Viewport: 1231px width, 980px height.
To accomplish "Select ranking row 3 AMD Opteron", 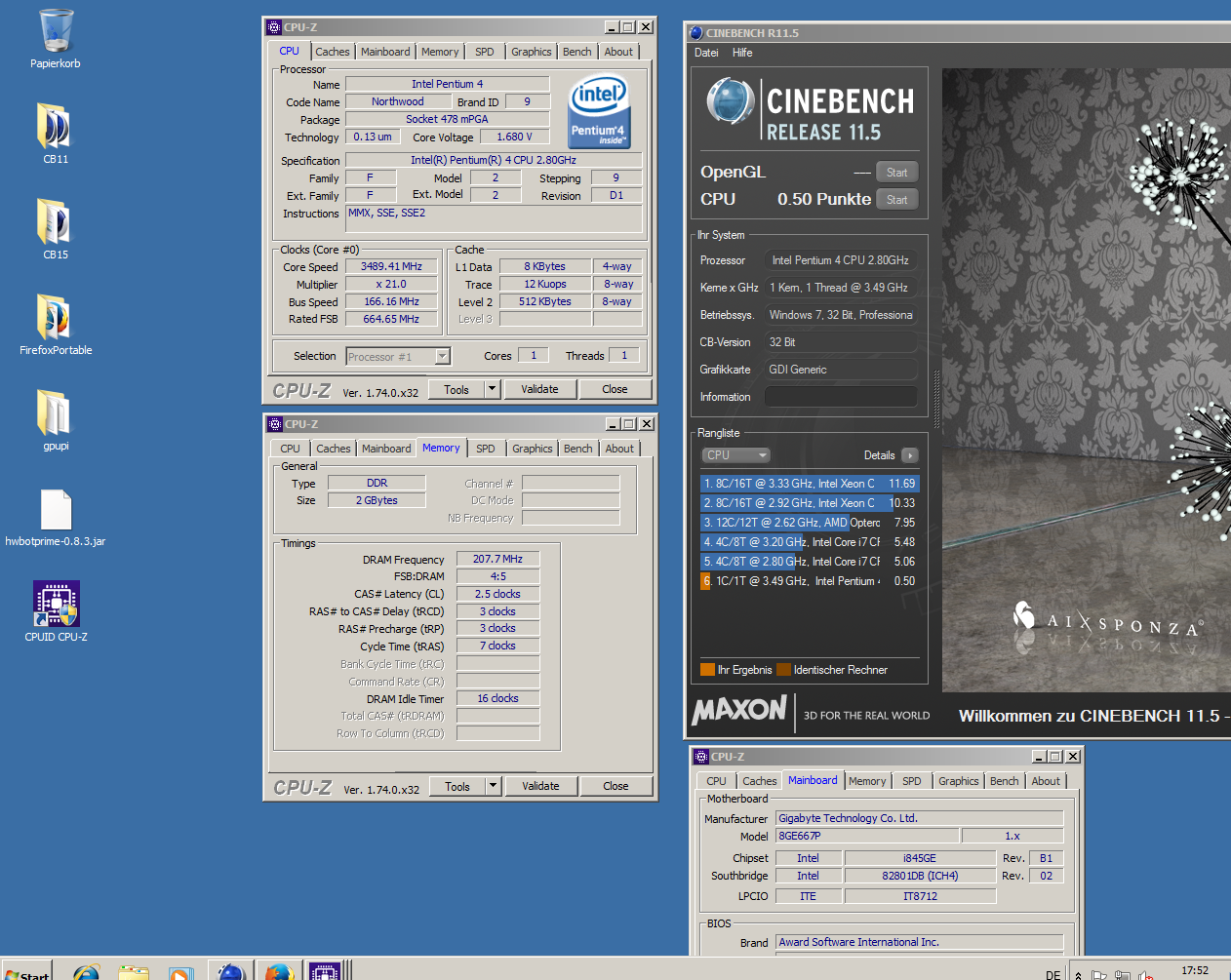I will (810, 523).
